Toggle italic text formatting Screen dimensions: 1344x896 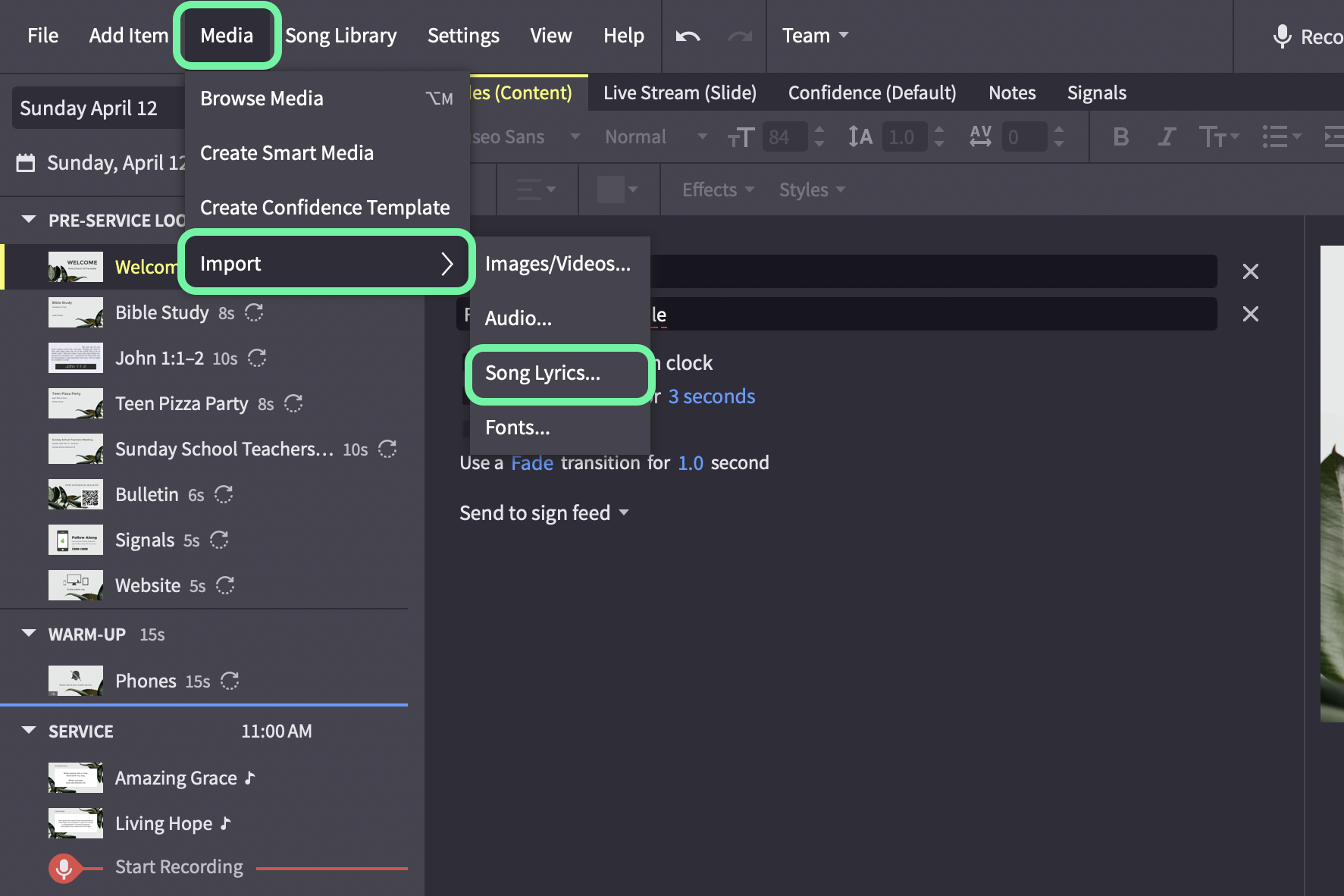pos(1167,137)
